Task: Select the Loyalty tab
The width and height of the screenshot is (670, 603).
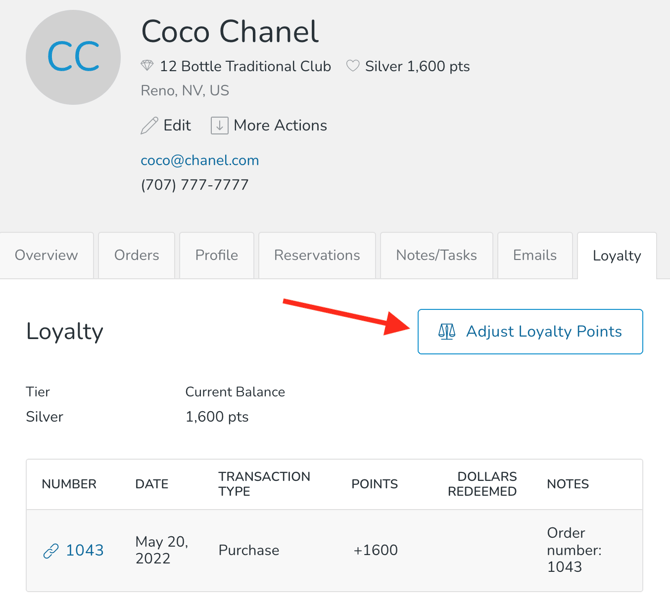Action: (616, 256)
